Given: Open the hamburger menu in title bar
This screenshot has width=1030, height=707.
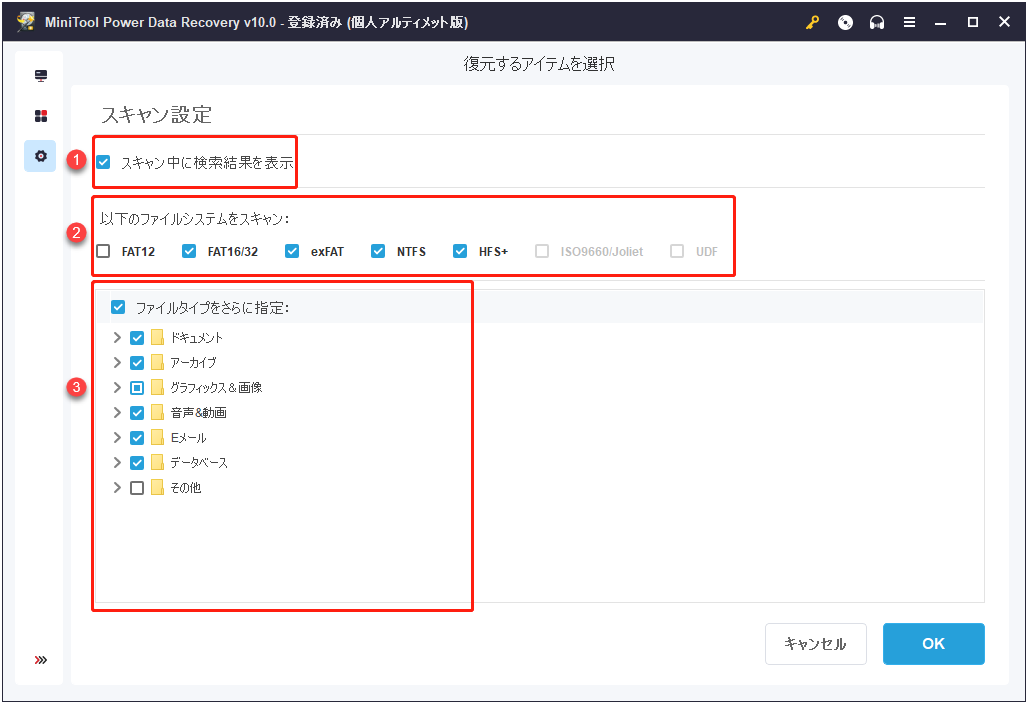Looking at the screenshot, I should [x=909, y=22].
